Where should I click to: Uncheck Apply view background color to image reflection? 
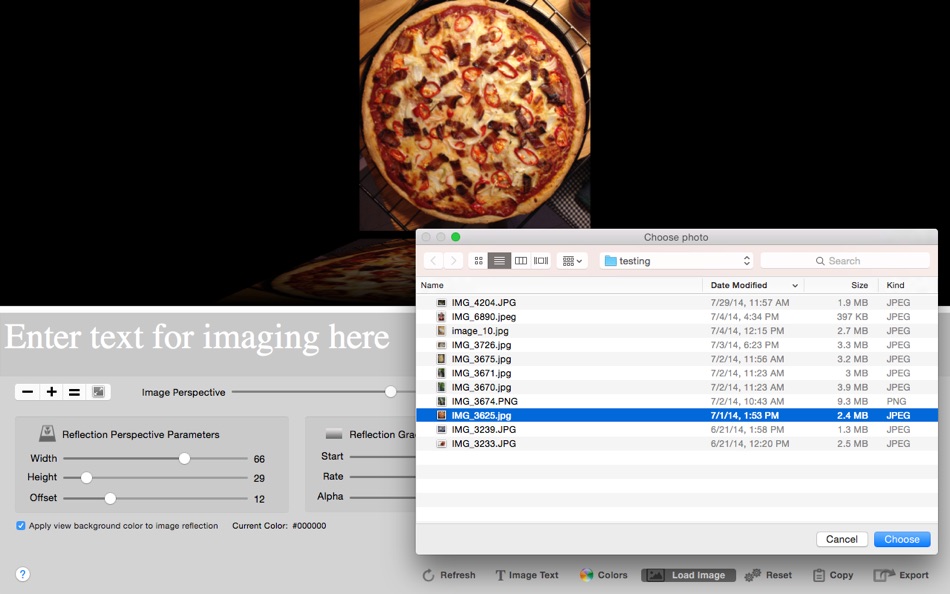[x=20, y=525]
